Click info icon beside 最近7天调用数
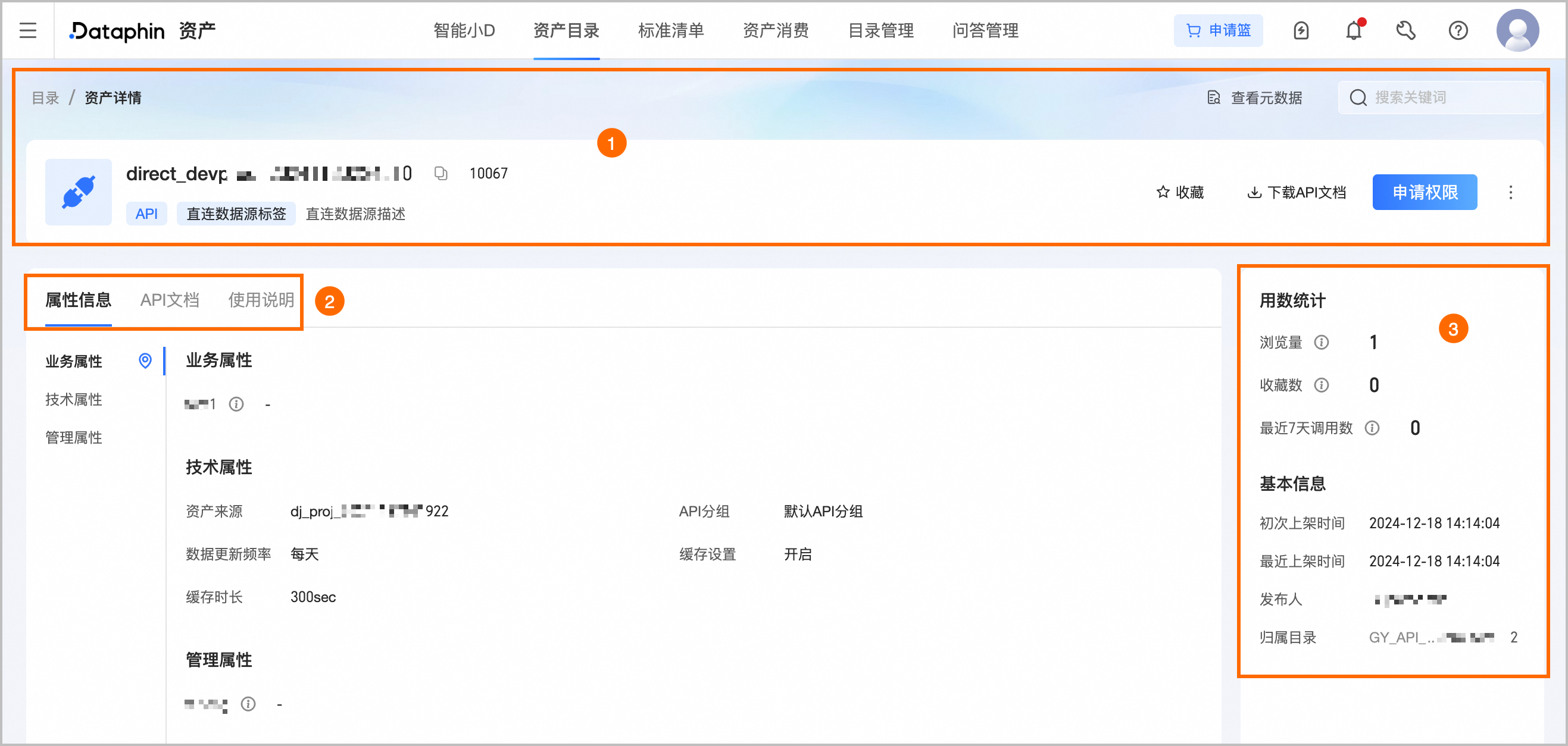 pyautogui.click(x=1372, y=428)
